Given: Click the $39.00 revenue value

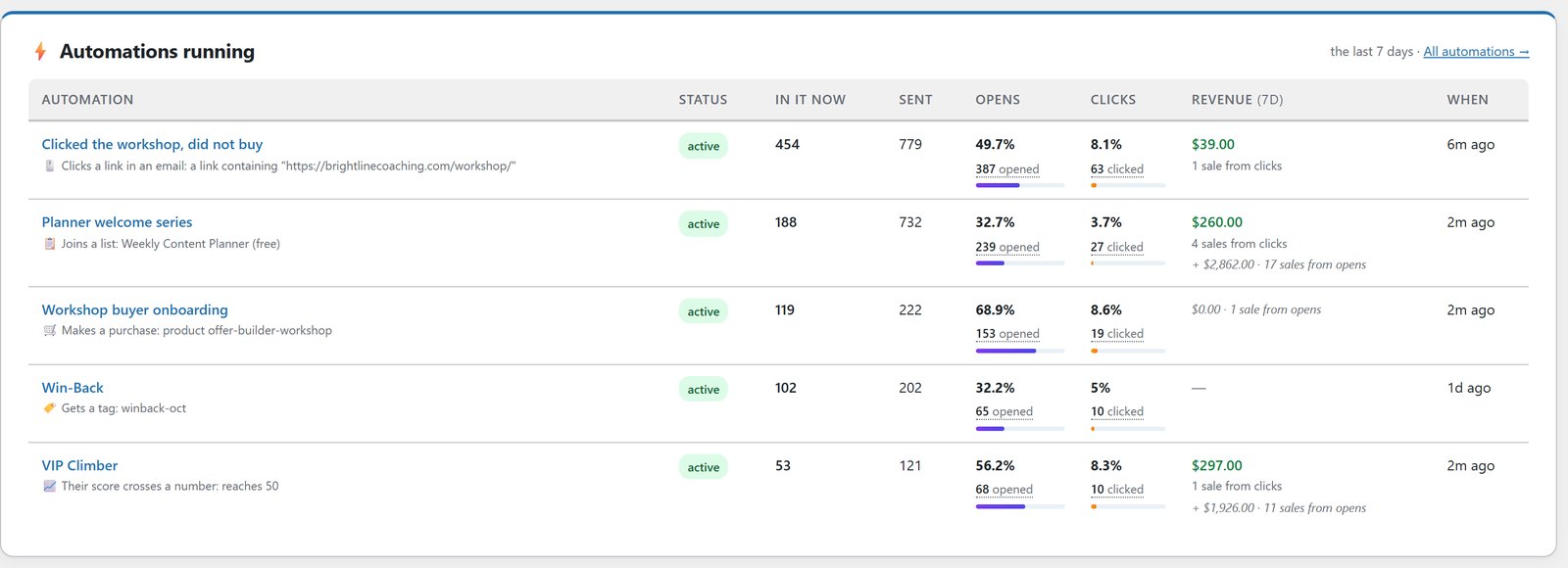Looking at the screenshot, I should coord(1213,144).
